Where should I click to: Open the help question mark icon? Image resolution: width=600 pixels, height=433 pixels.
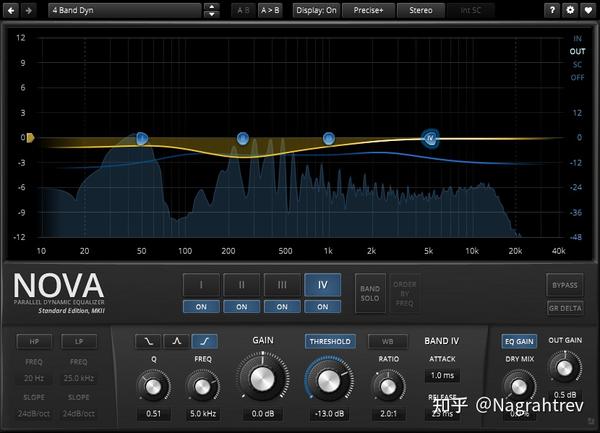[552, 10]
